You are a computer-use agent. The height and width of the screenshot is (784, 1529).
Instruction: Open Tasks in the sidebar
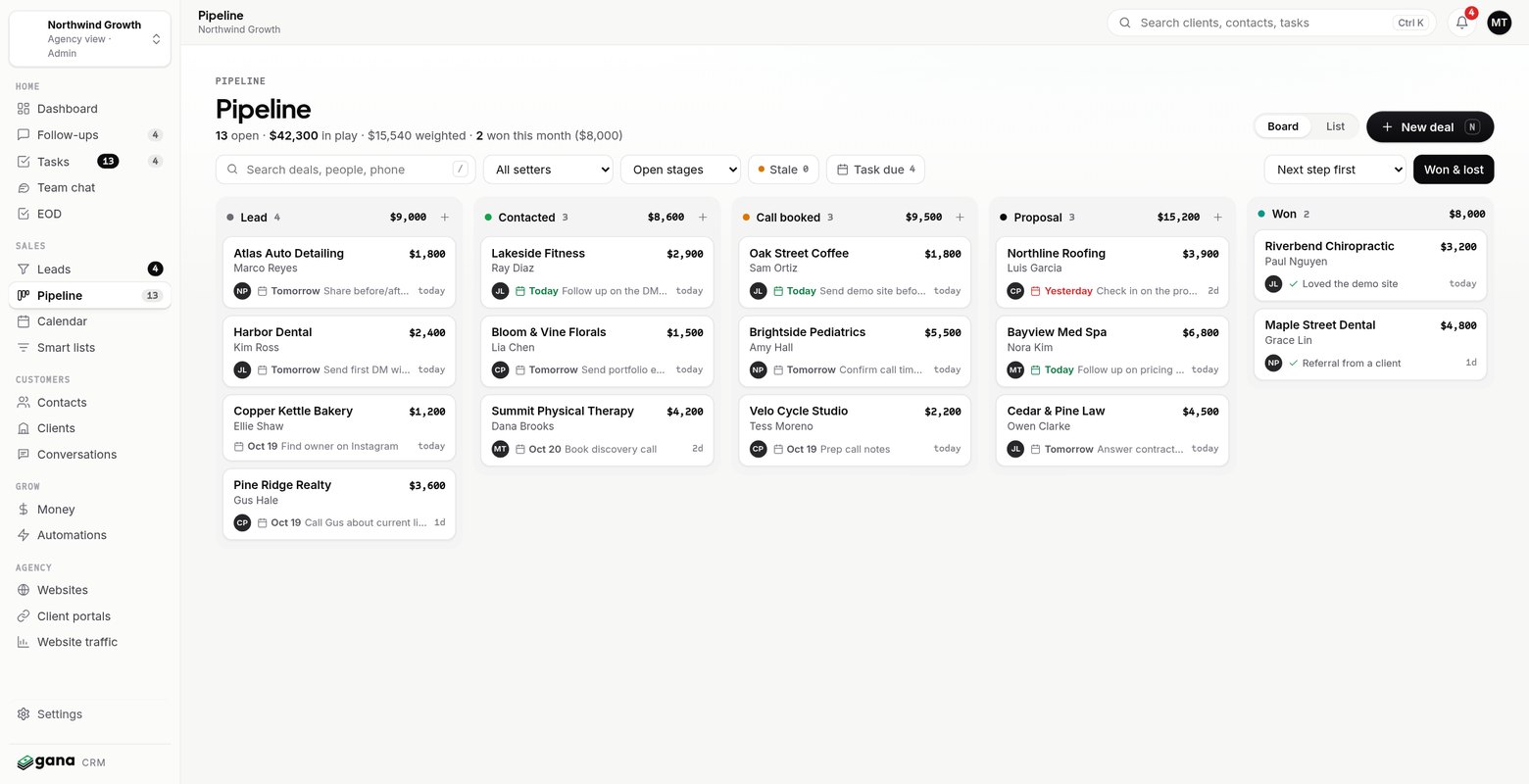click(x=90, y=162)
